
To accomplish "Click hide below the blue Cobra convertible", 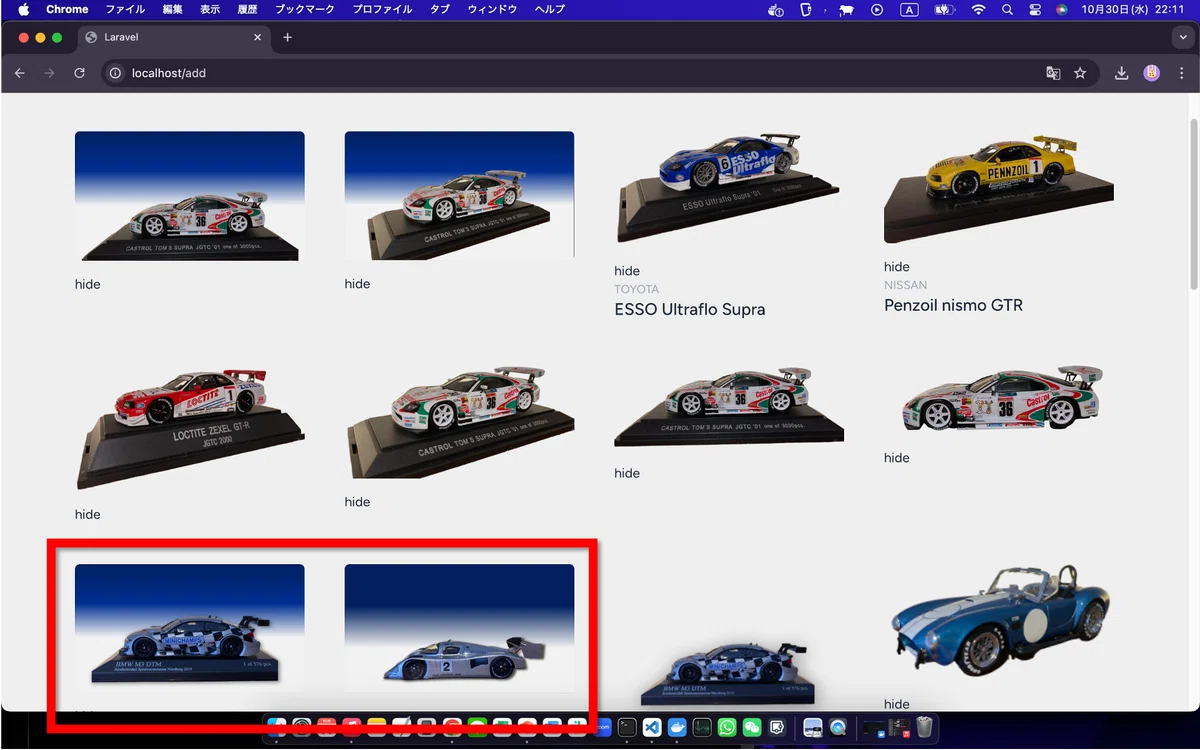I will (x=897, y=704).
